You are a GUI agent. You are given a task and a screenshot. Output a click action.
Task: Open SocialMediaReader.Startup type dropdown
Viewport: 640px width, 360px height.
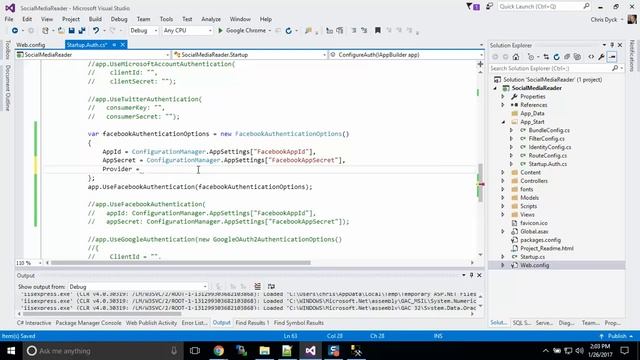click(250, 55)
